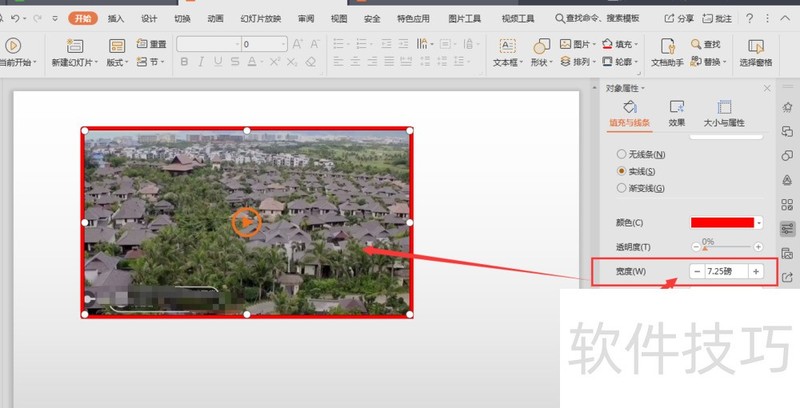Viewport: 800px width, 408px height.
Task: Click the Find (查找) button
Action: 706,44
